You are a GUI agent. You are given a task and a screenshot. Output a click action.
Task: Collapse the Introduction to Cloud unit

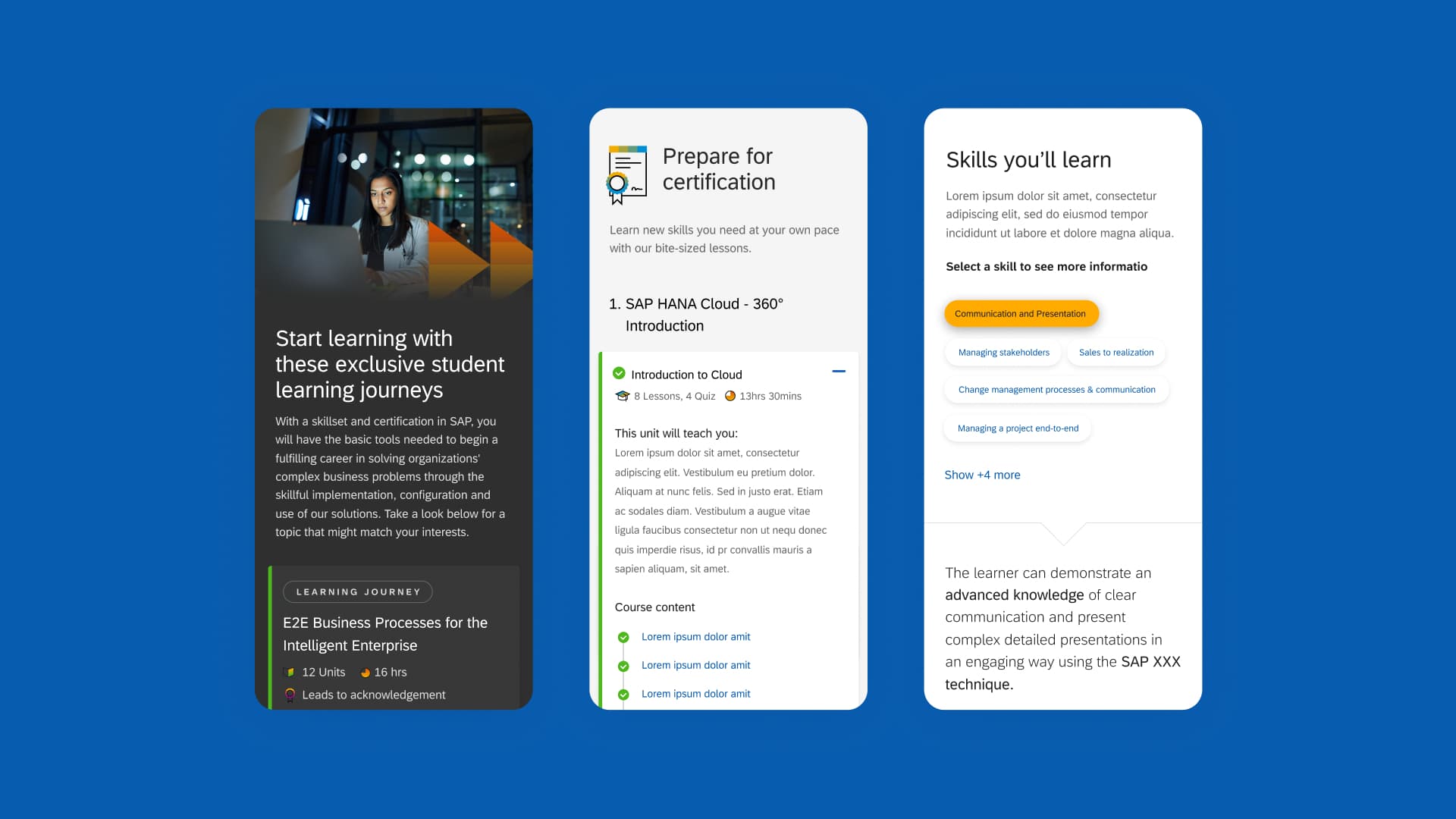(x=838, y=371)
